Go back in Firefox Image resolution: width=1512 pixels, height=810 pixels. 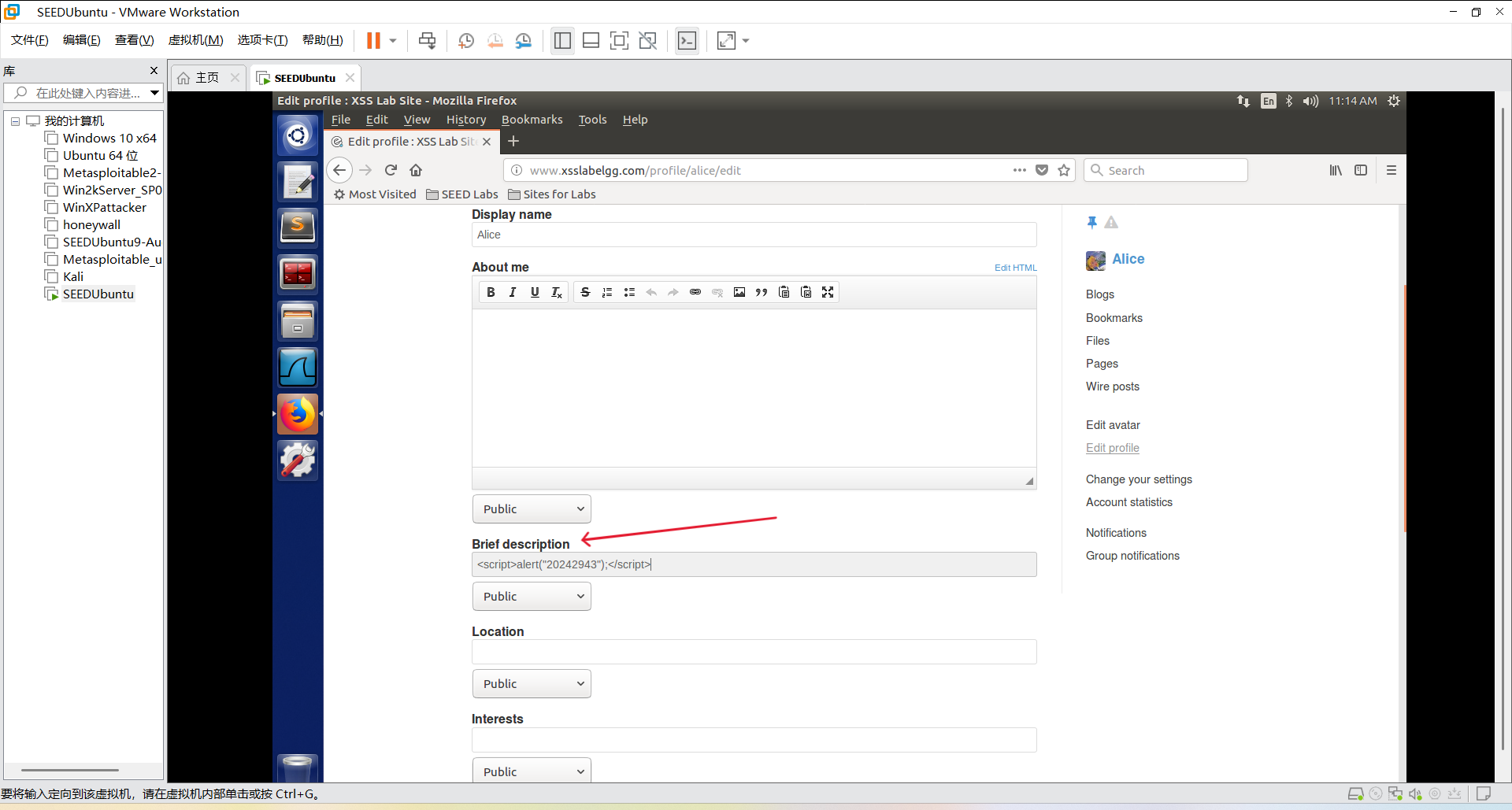pyautogui.click(x=339, y=170)
